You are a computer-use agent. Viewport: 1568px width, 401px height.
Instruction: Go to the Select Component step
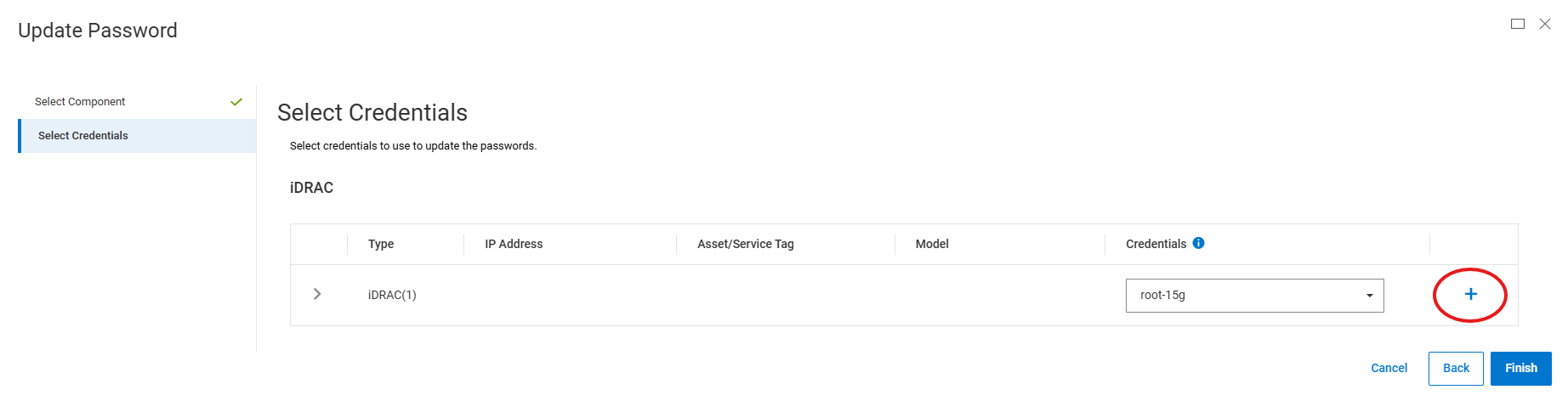pyautogui.click(x=80, y=102)
